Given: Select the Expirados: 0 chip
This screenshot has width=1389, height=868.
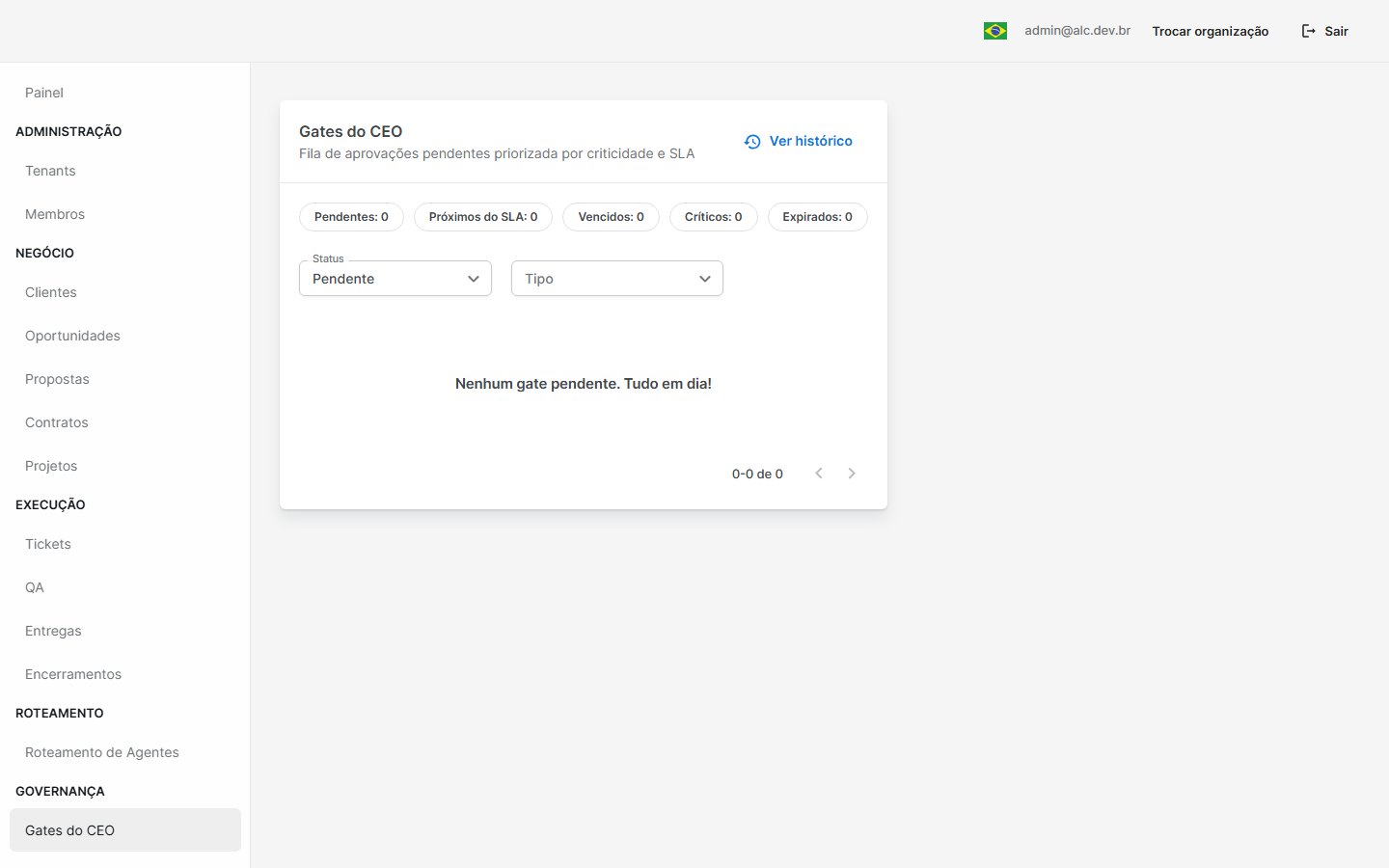Looking at the screenshot, I should 818,217.
